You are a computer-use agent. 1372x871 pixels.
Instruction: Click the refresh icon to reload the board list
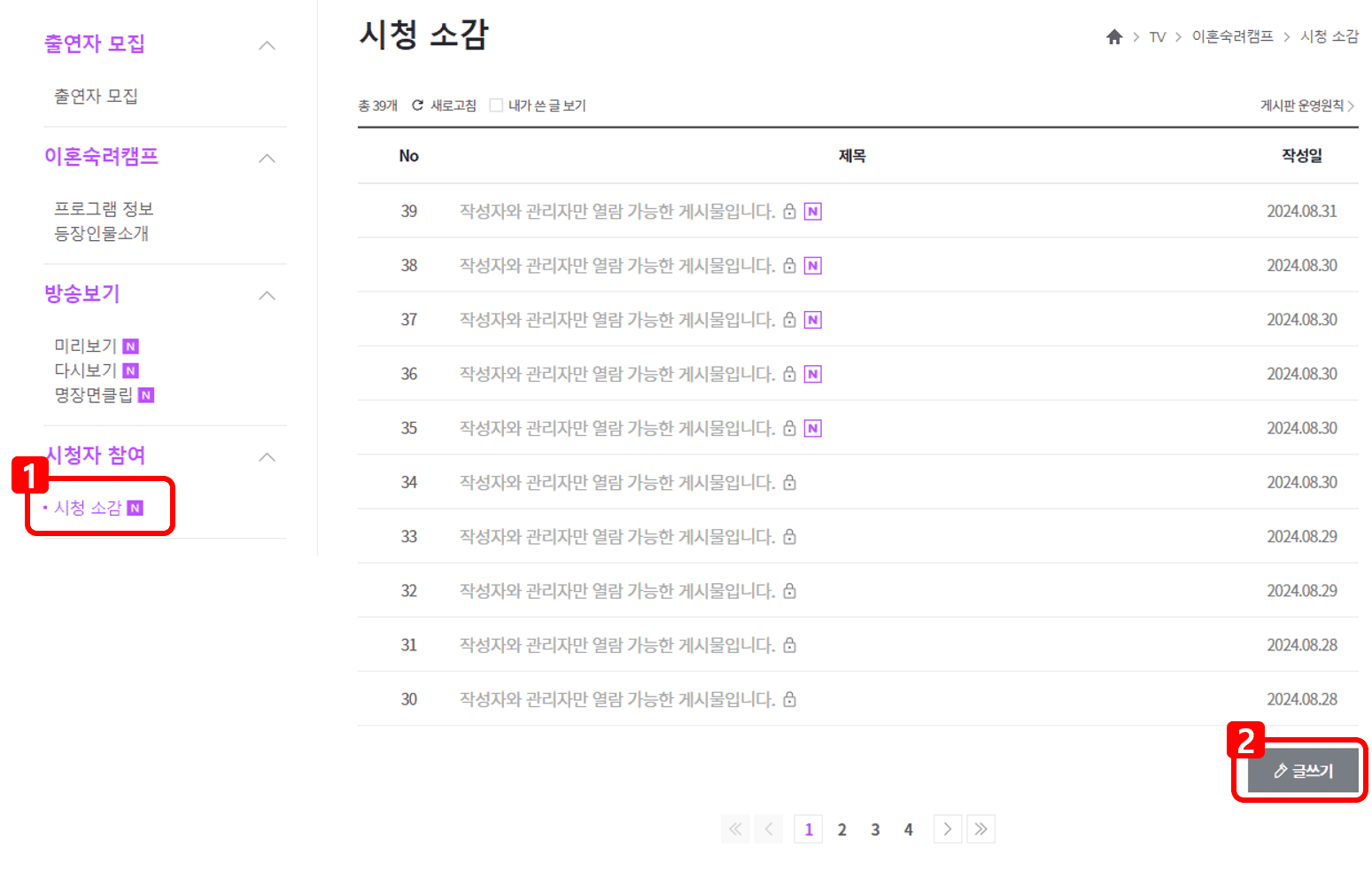(416, 105)
